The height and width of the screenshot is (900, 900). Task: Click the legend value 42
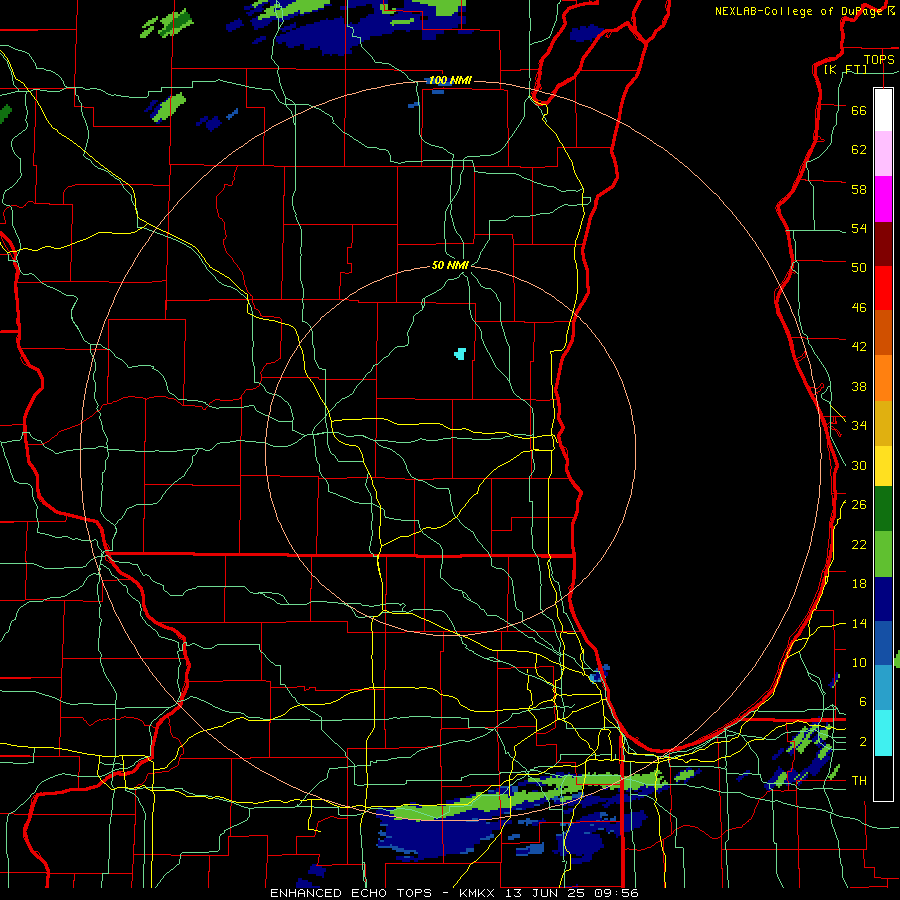coord(859,347)
